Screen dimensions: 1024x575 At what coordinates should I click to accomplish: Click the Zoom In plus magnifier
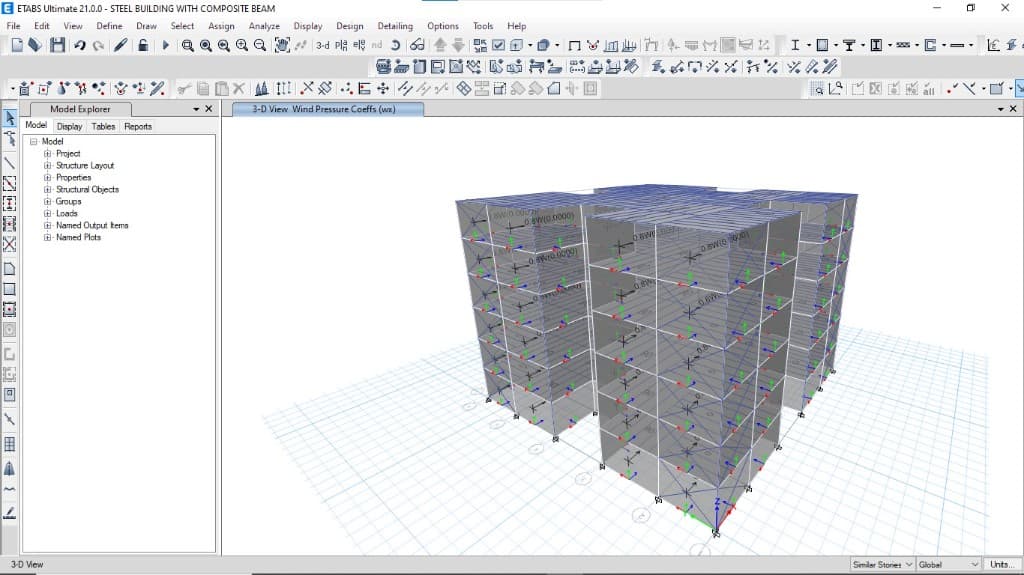tap(242, 45)
